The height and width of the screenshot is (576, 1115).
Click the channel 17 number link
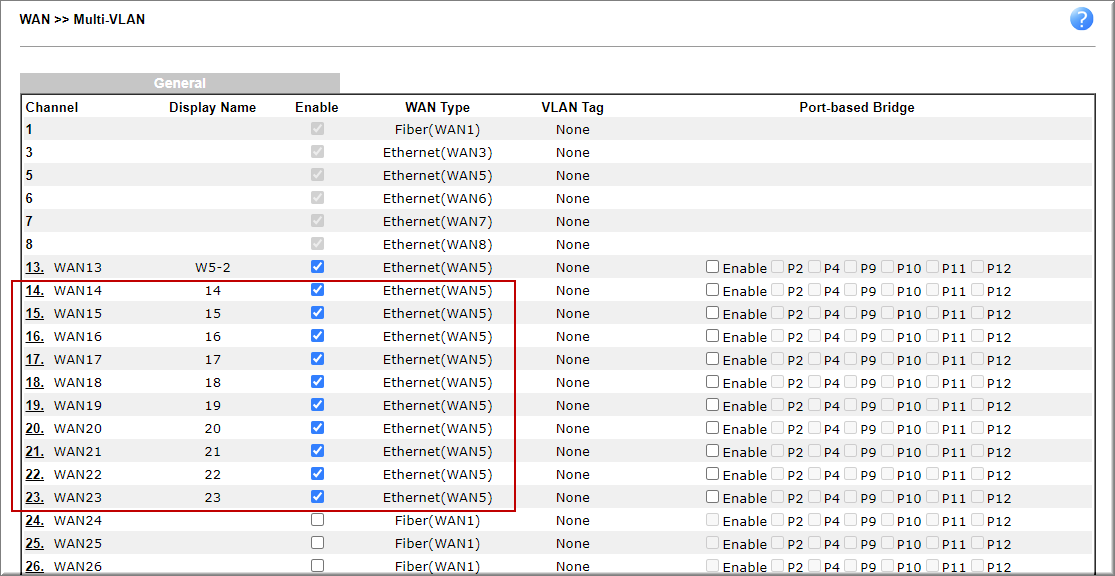(x=35, y=360)
